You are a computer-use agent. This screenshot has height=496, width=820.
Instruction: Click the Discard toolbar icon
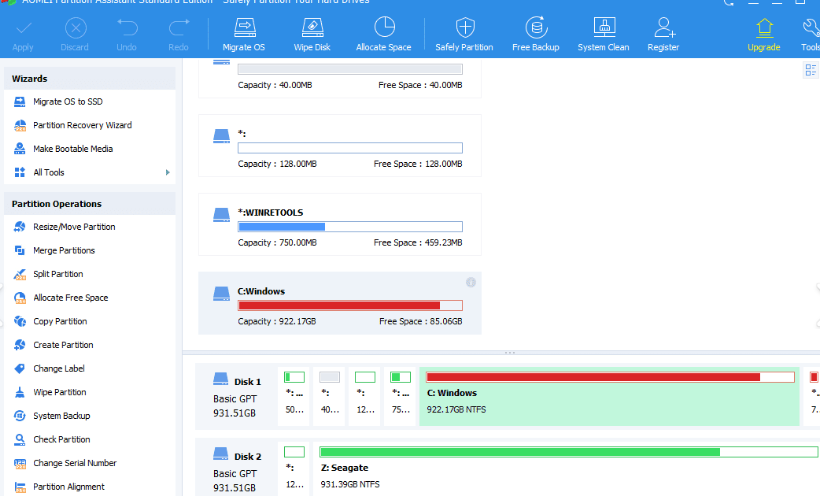tap(75, 28)
